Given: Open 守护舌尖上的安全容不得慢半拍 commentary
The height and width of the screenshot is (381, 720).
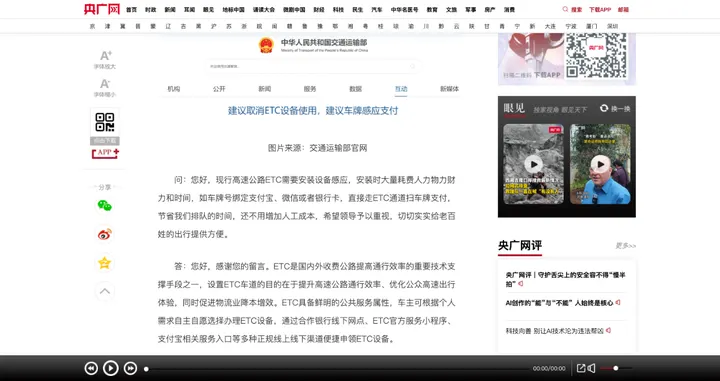Looking at the screenshot, I should coord(565,279).
